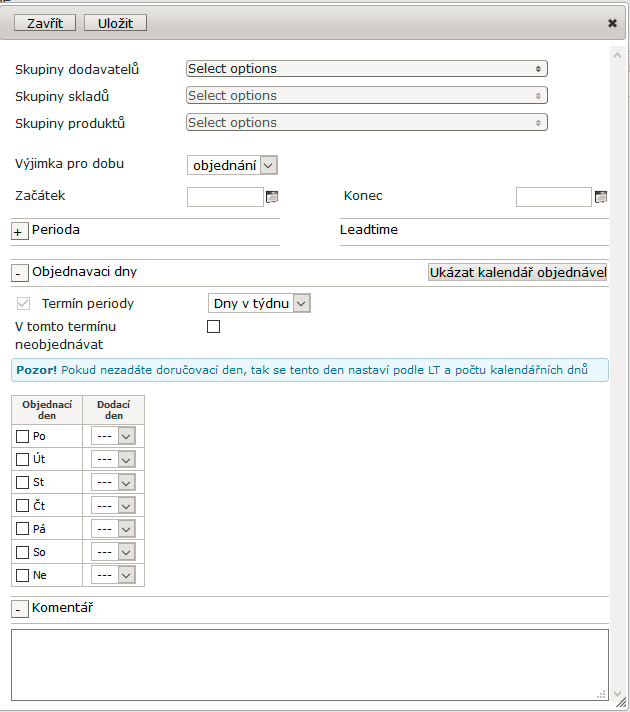Open the Dny v týdnu dropdown
The width and height of the screenshot is (630, 712).
[259, 303]
